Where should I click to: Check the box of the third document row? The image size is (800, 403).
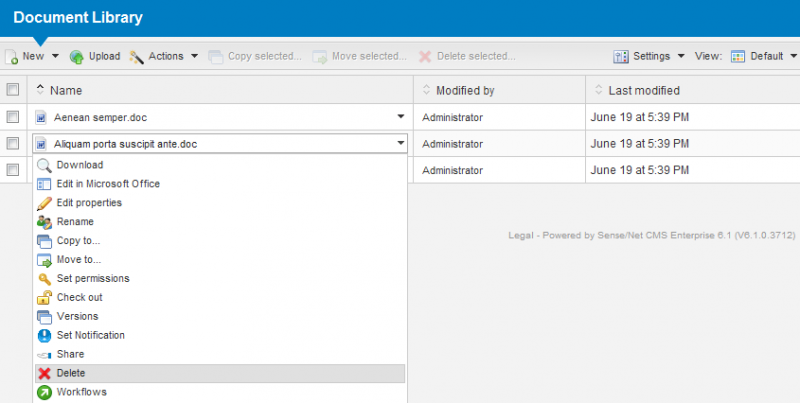[x=13, y=170]
